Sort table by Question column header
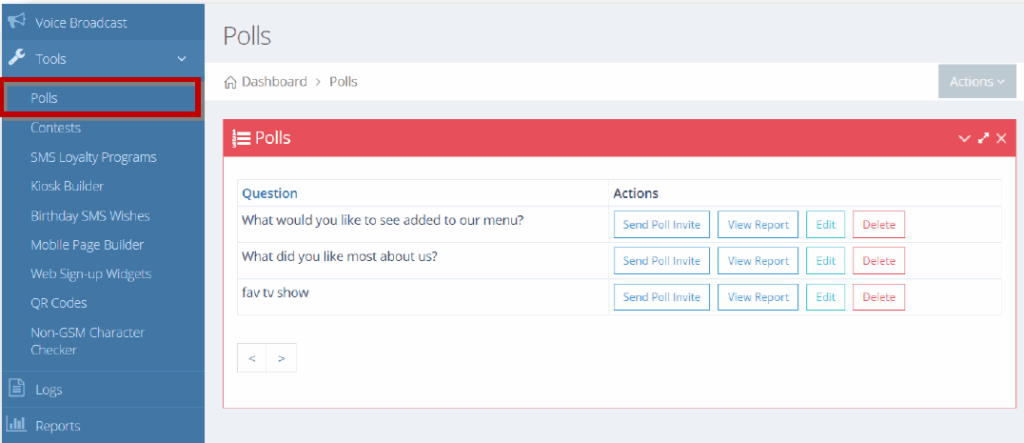Image resolution: width=1024 pixels, height=443 pixels. [x=270, y=193]
